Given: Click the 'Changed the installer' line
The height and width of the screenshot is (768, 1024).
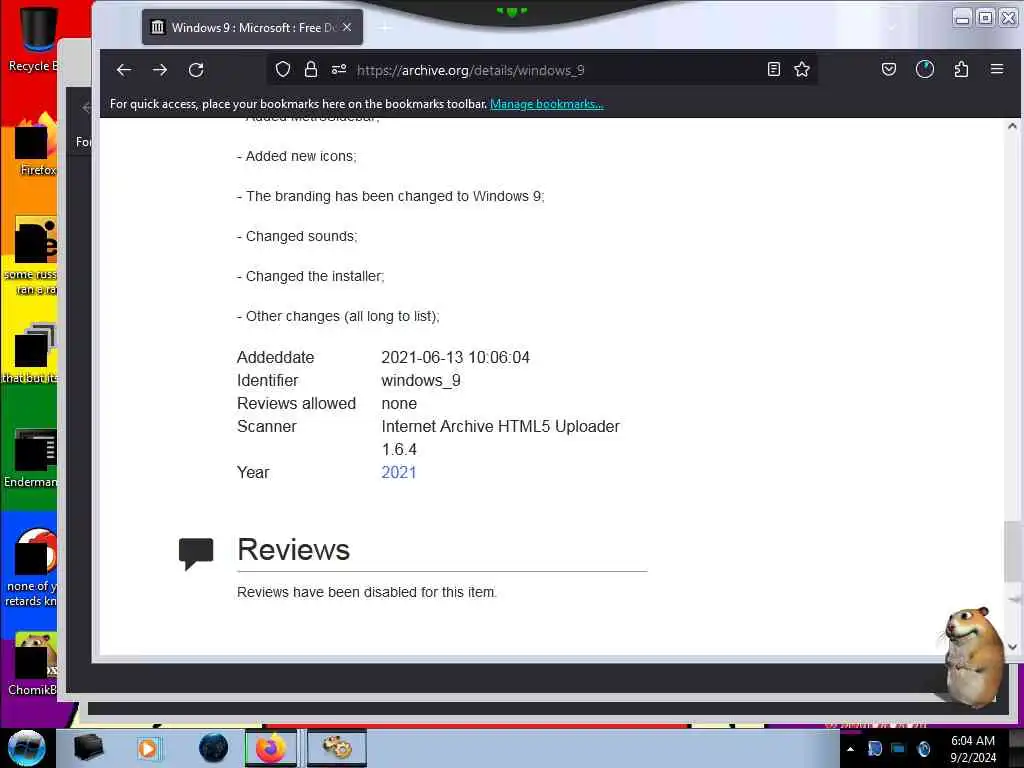Looking at the screenshot, I should [x=310, y=276].
